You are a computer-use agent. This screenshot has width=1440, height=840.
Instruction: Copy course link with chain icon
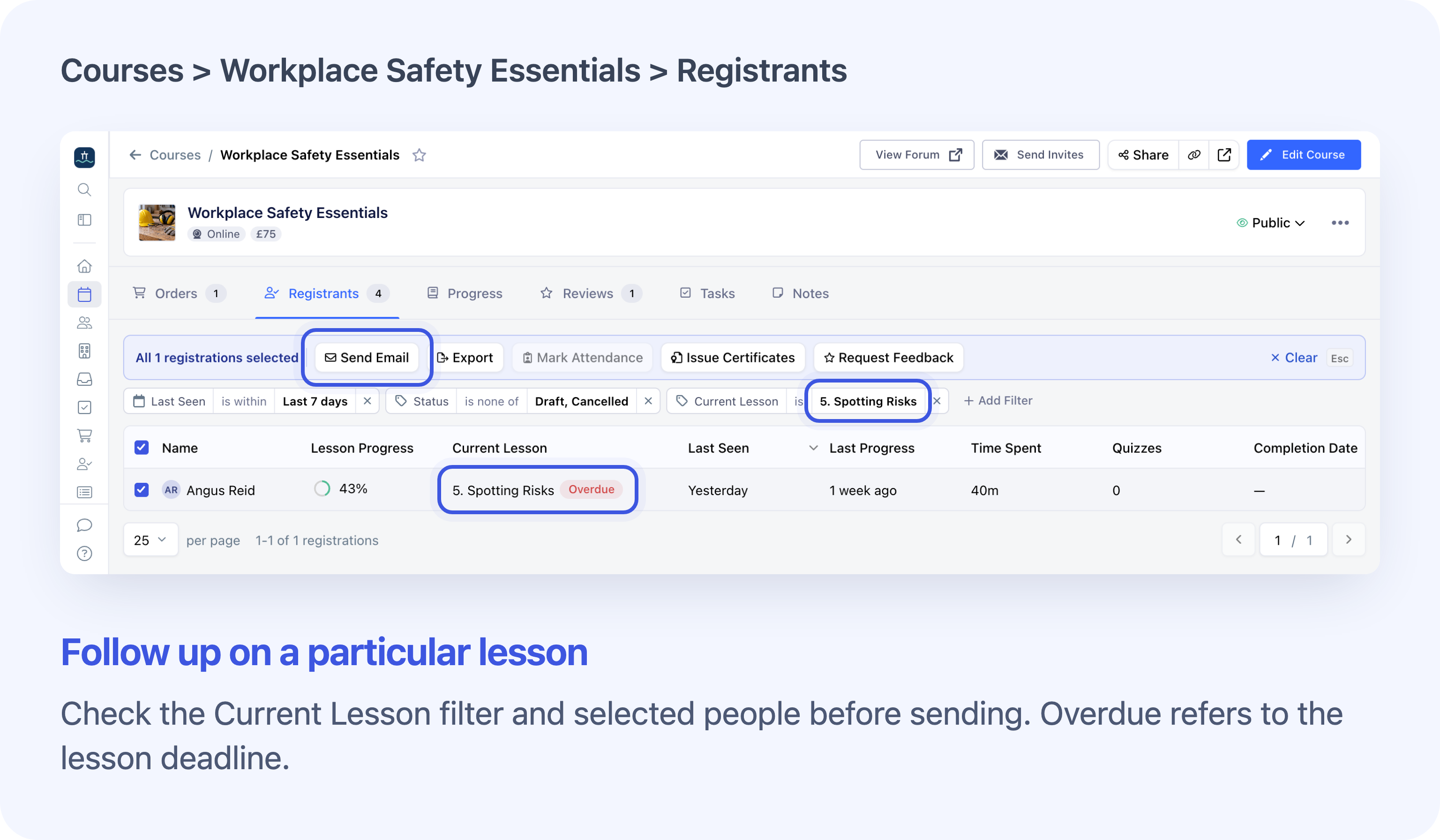(1194, 155)
